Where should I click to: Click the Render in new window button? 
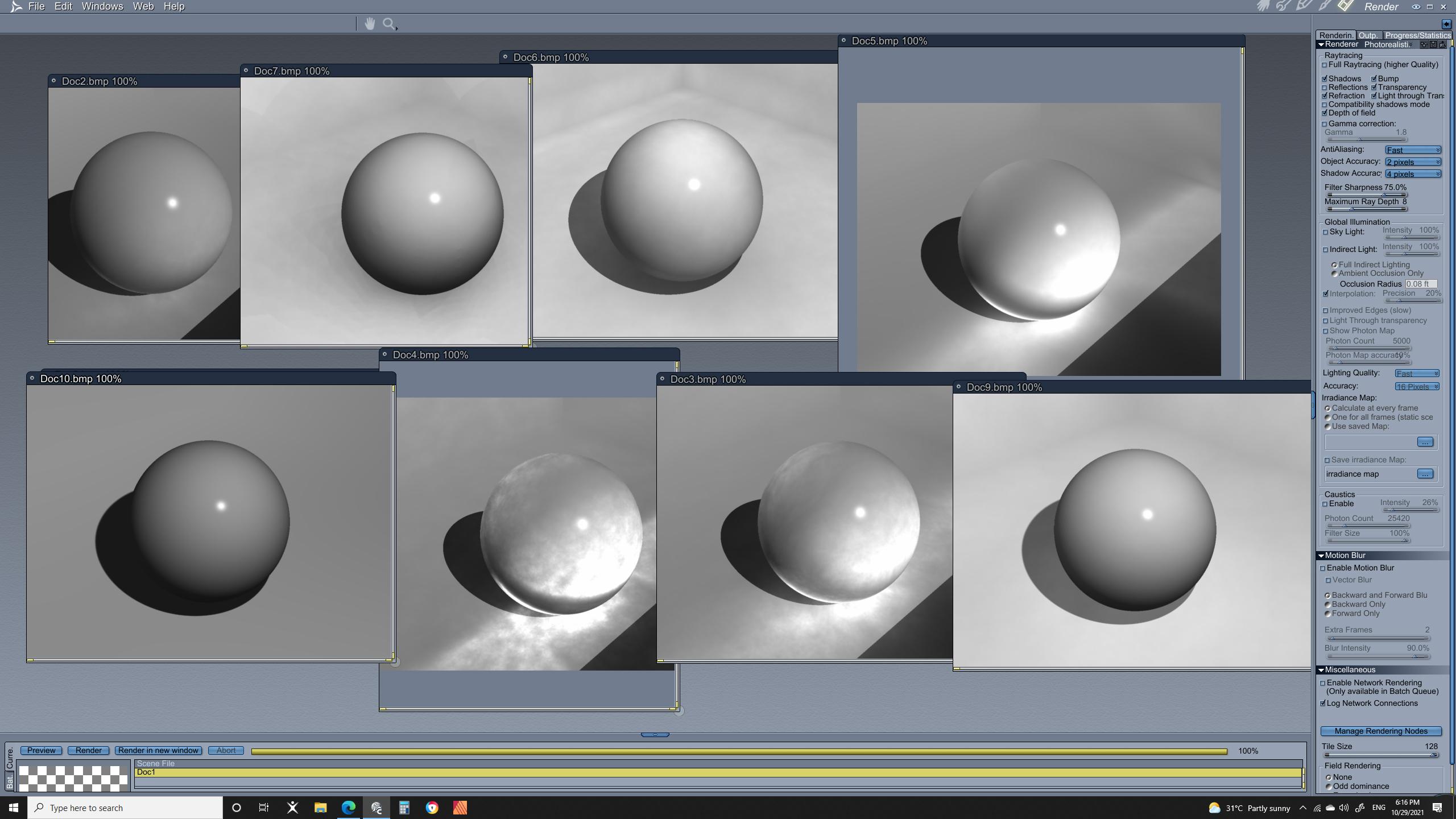pos(158,750)
